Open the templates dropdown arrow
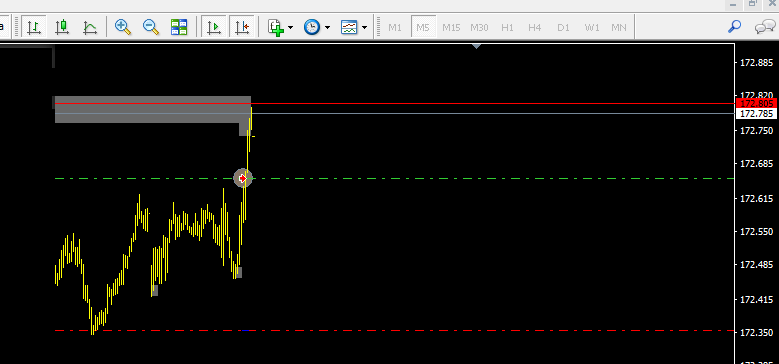The height and width of the screenshot is (364, 779). pos(365,27)
